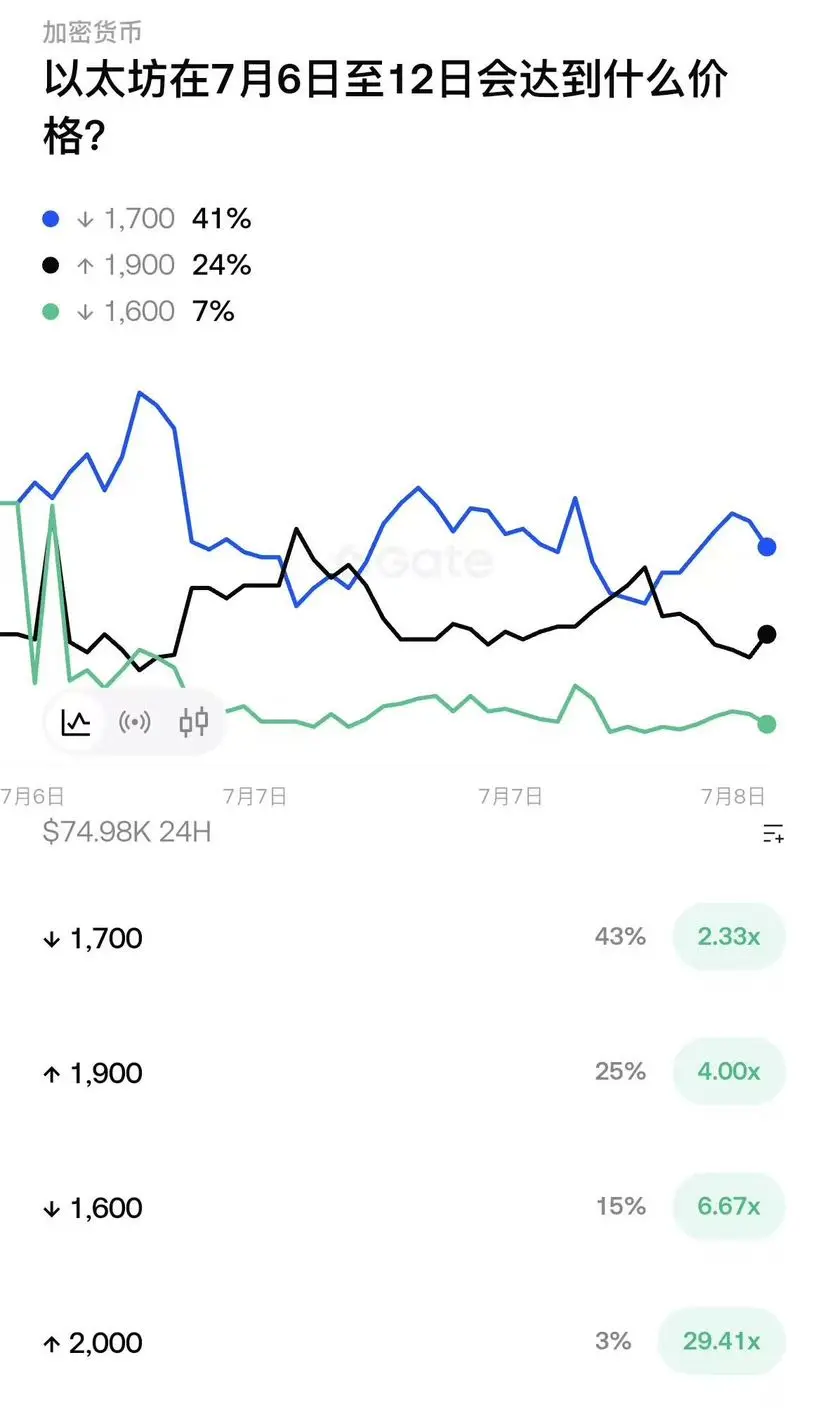Tap the 4.00x odds button
Screen dimensions: 828x1426
tap(729, 1072)
